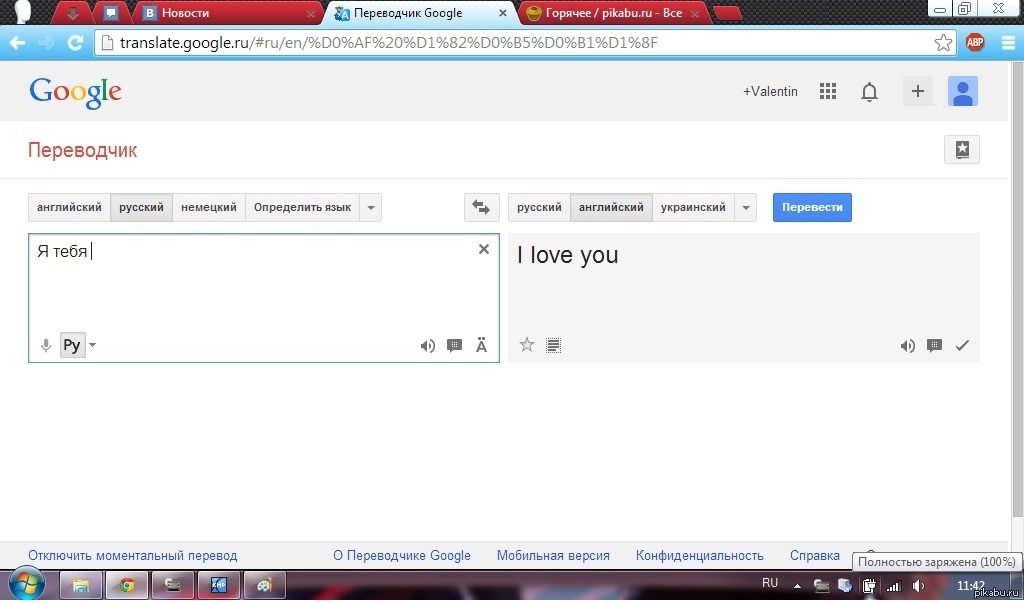Image resolution: width=1024 pixels, height=604 pixels.
Task: Open the Adblock Plus extension icon
Action: [975, 43]
